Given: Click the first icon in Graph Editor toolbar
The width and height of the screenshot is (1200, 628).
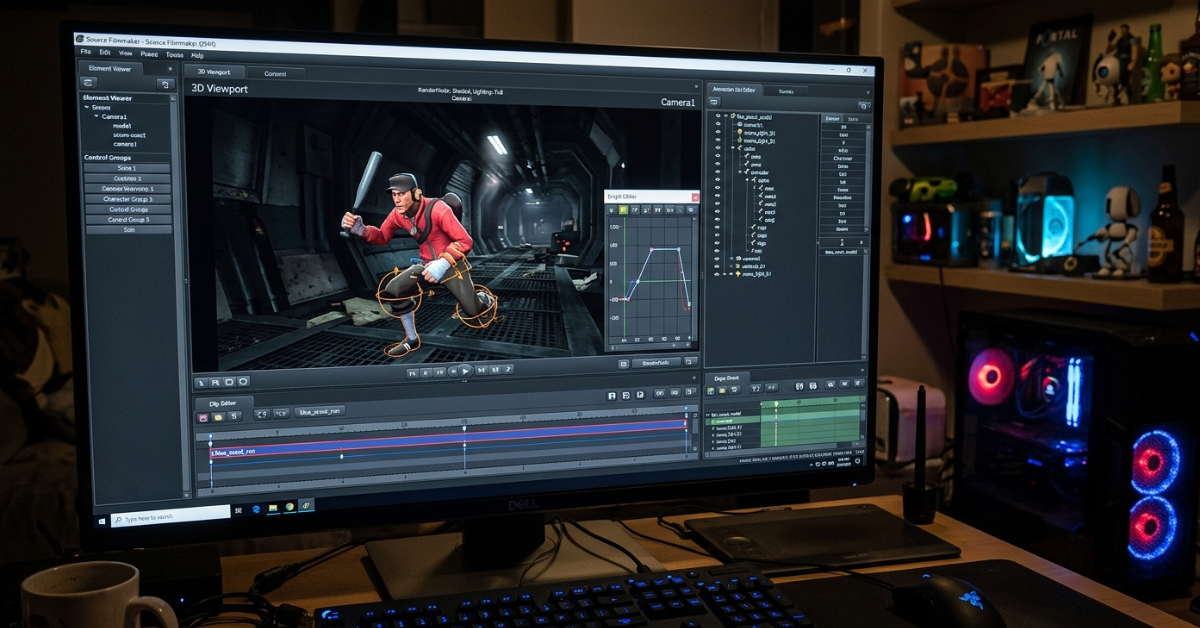Looking at the screenshot, I should click(612, 210).
